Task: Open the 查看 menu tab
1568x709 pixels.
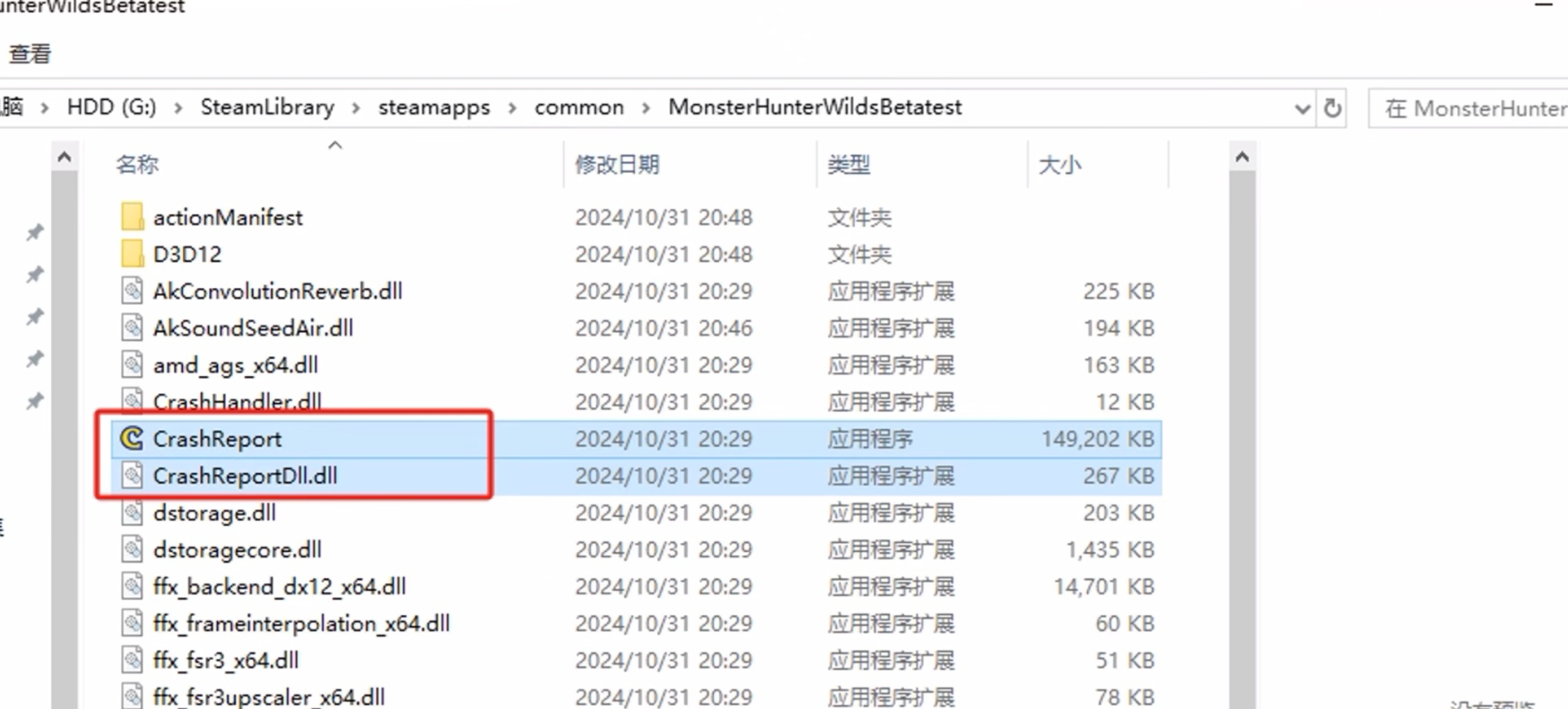Action: click(x=30, y=54)
